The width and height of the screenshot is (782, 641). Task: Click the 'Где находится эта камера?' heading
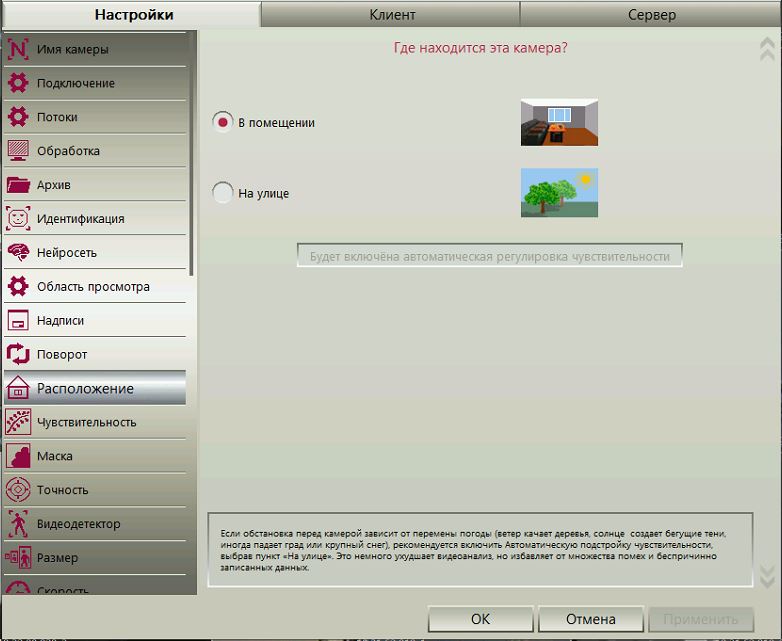(480, 48)
